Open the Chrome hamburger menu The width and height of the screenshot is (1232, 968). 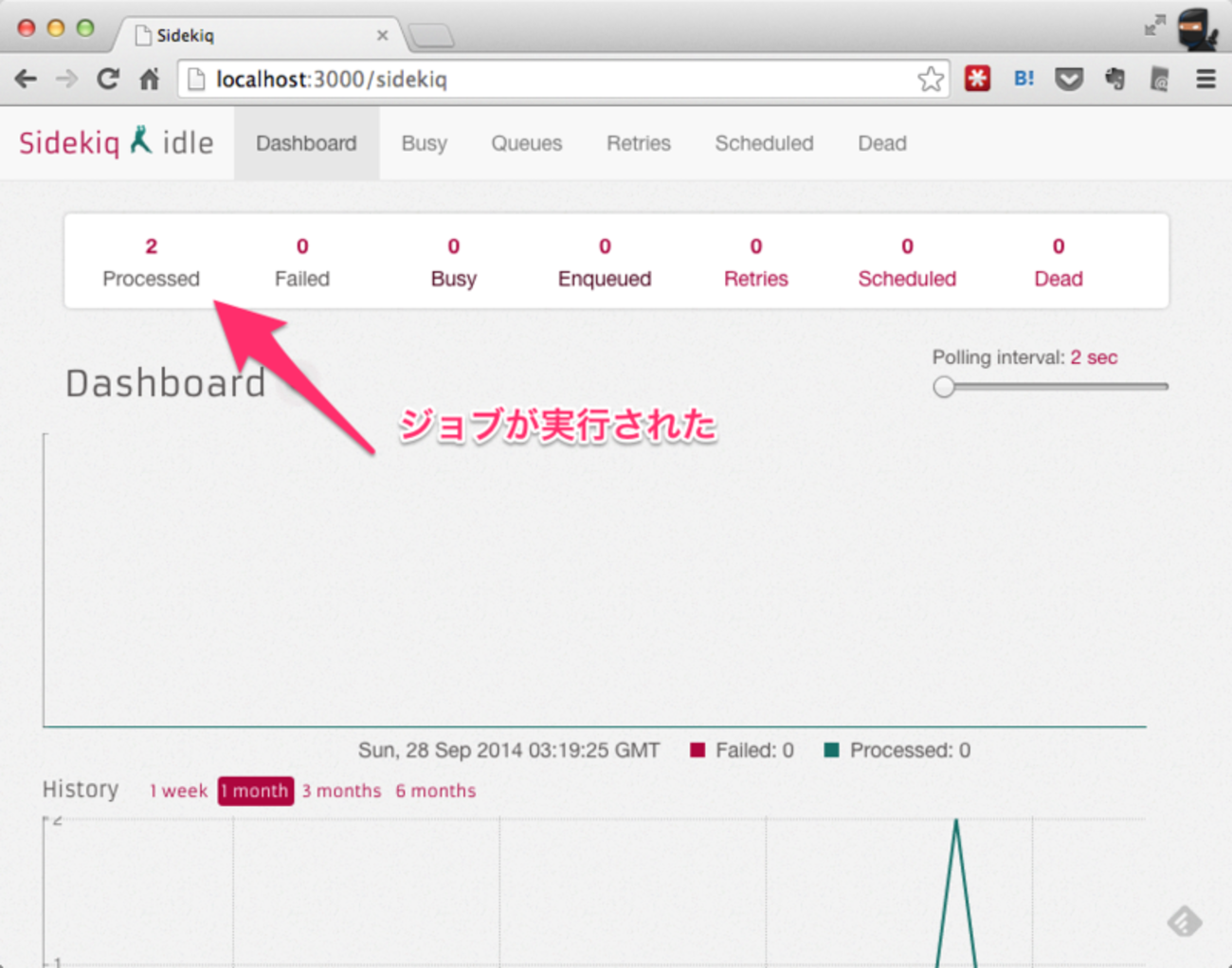(x=1205, y=80)
